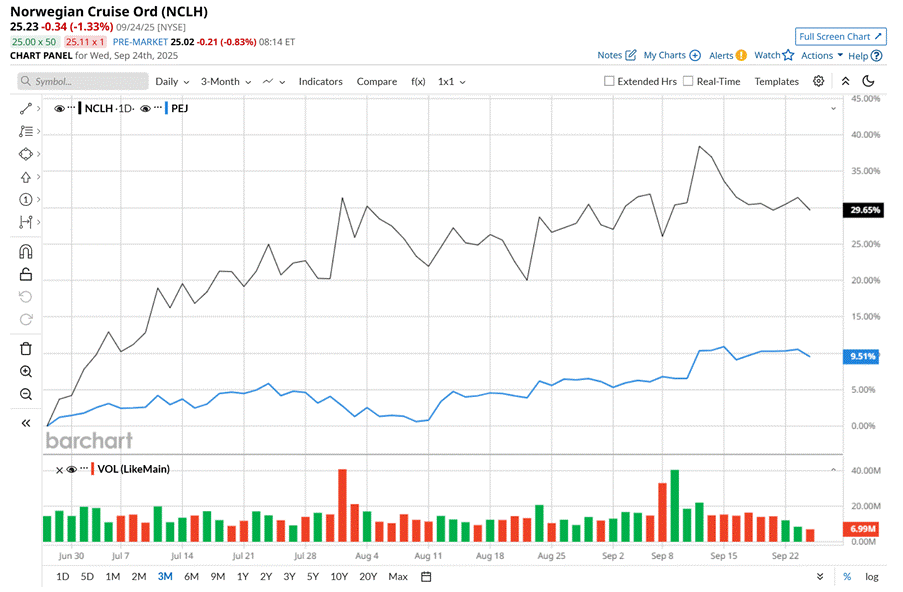This screenshot has width=903, height=592.
Task: Collapse the volume pane chevron
Action: [x=833, y=470]
